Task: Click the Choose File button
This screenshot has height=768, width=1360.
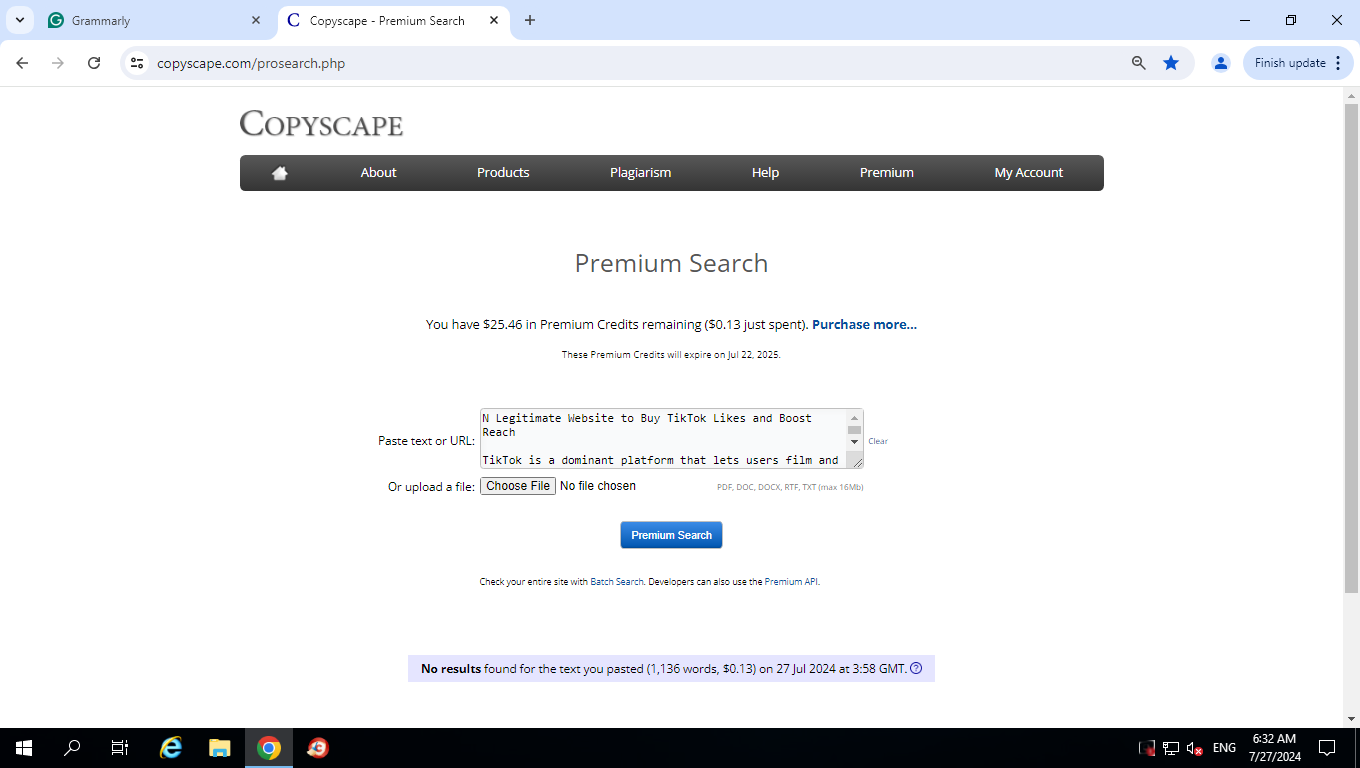Action: (518, 486)
